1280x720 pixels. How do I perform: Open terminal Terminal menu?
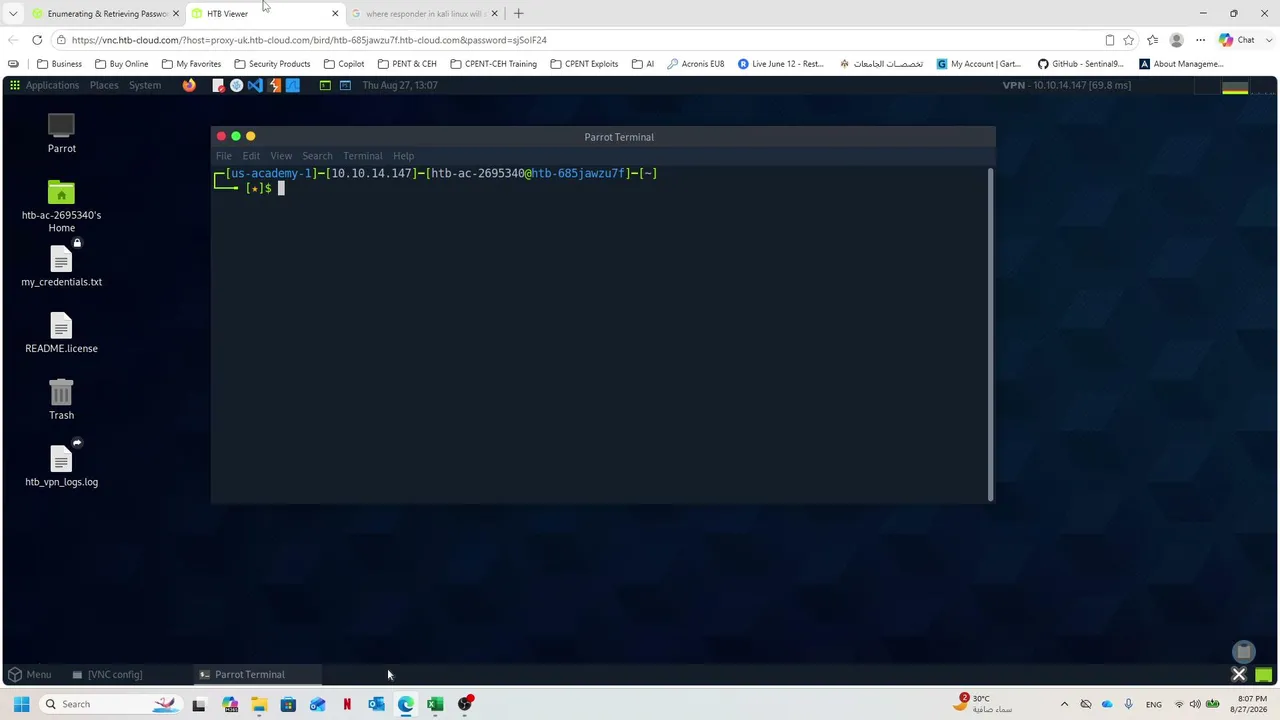(362, 156)
